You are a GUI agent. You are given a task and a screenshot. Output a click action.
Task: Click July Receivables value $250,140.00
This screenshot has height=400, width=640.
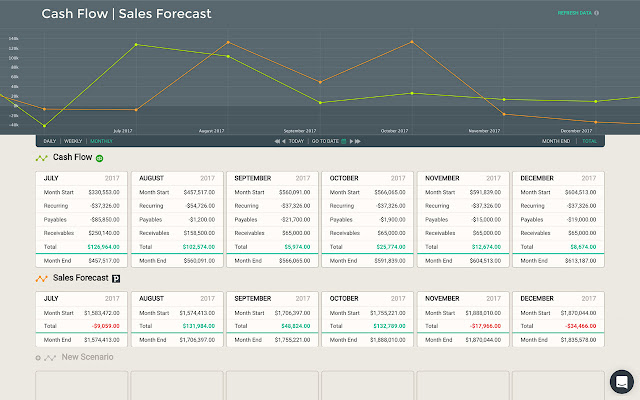(104, 233)
